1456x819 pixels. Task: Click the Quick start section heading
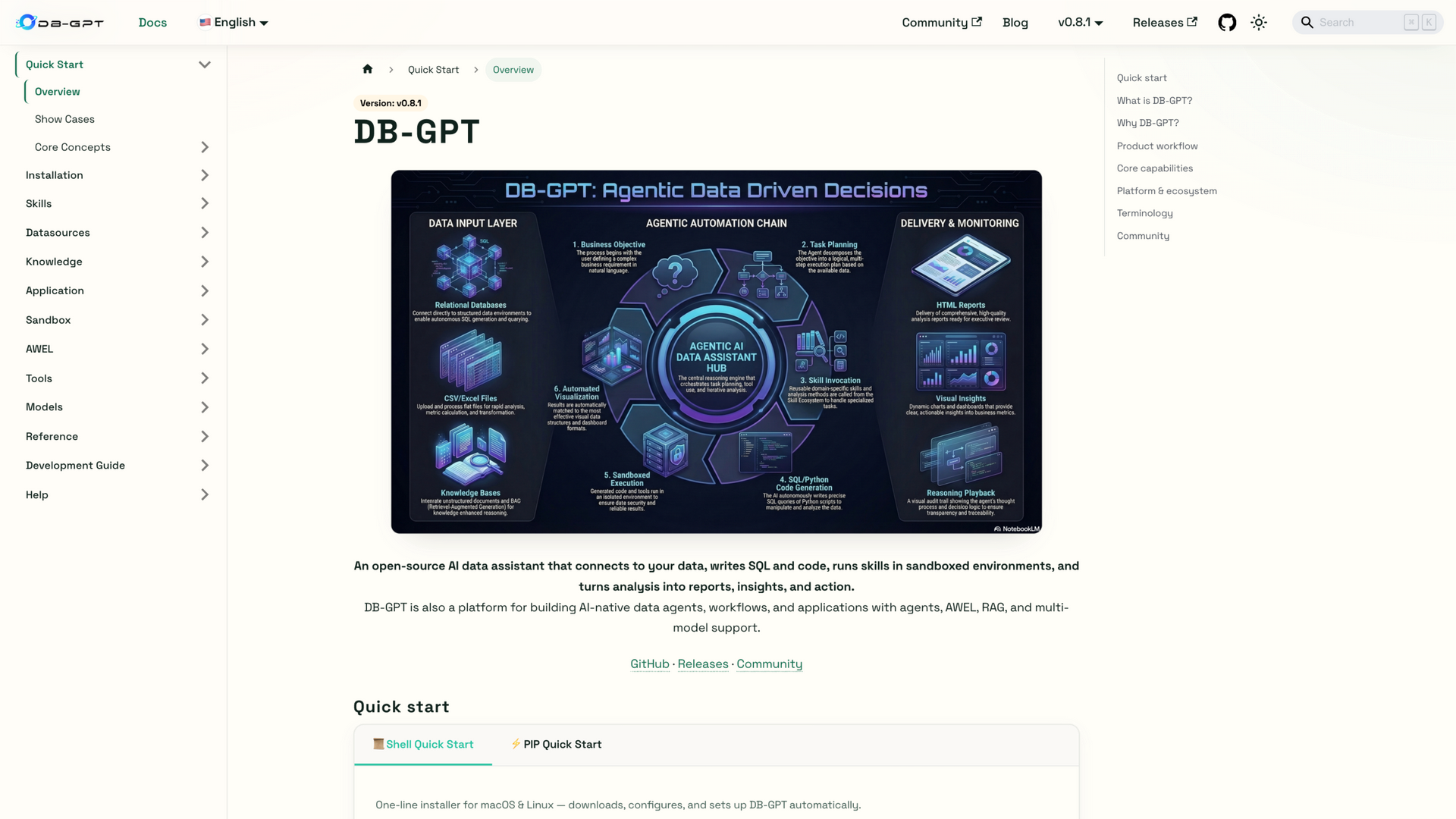pyautogui.click(x=401, y=707)
